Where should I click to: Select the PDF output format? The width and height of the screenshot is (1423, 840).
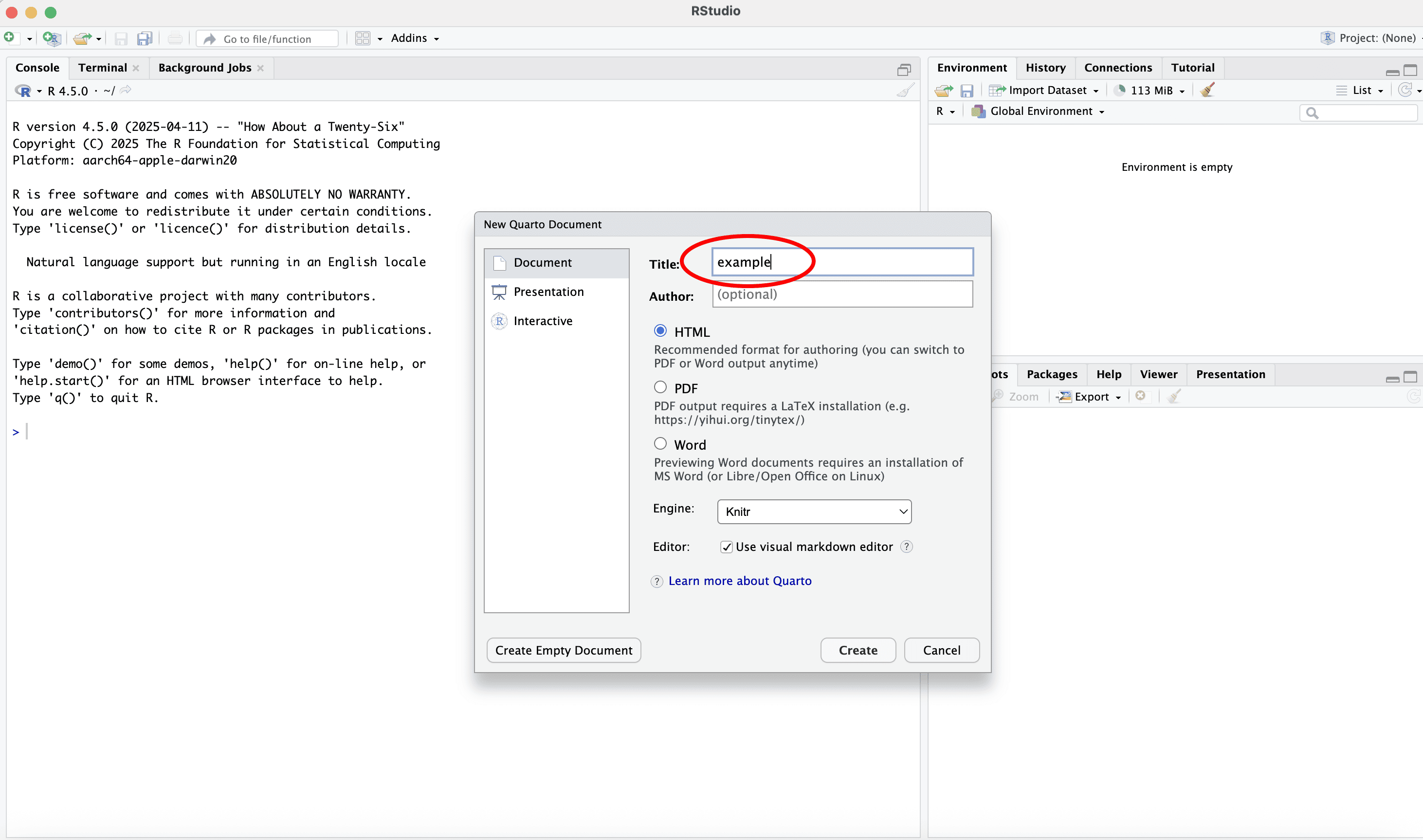(660, 388)
